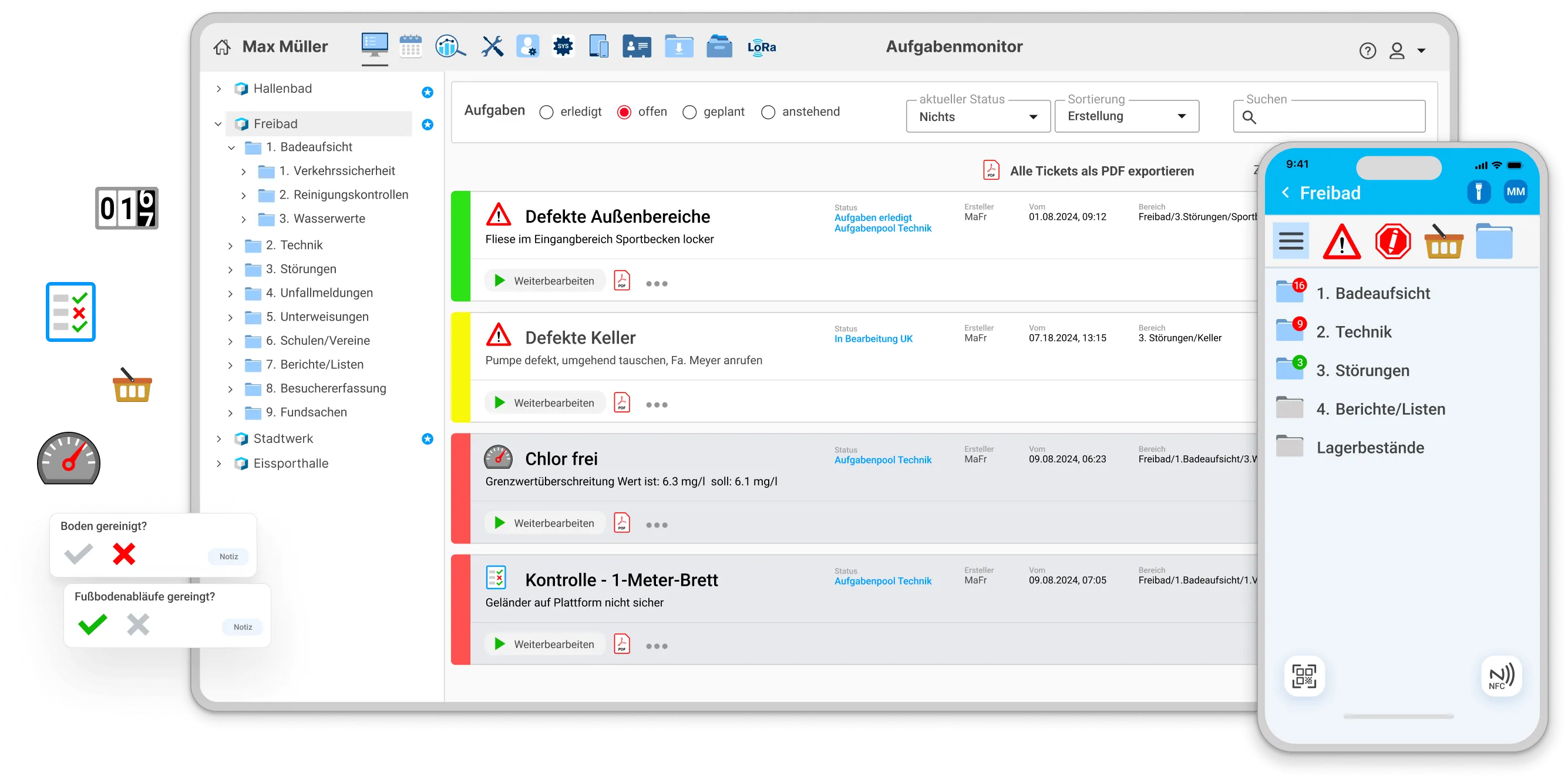This screenshot has width=1568, height=779.
Task: Select the monitor task view icon
Action: pos(374,46)
